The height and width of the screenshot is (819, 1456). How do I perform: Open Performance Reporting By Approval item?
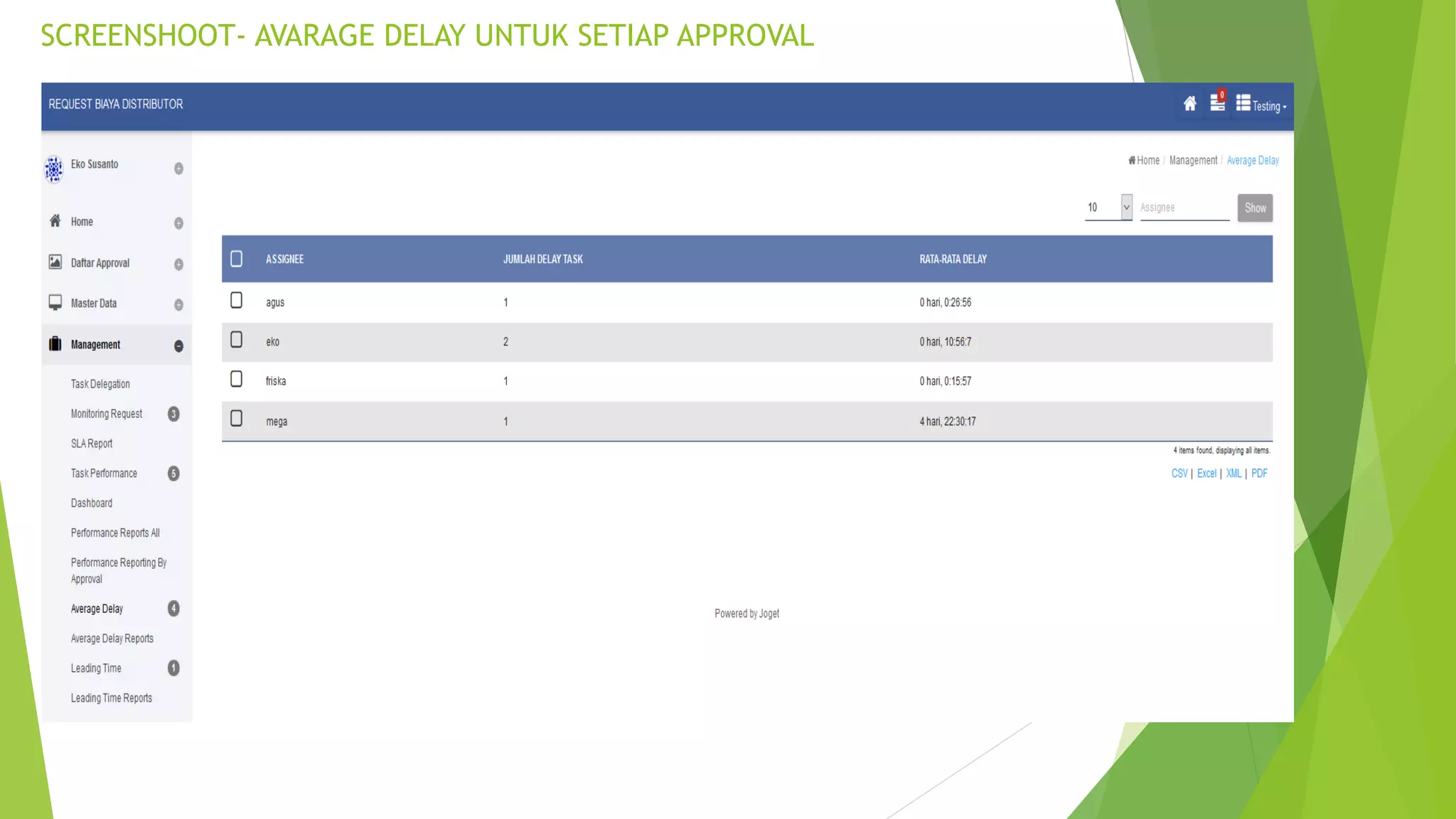click(119, 571)
